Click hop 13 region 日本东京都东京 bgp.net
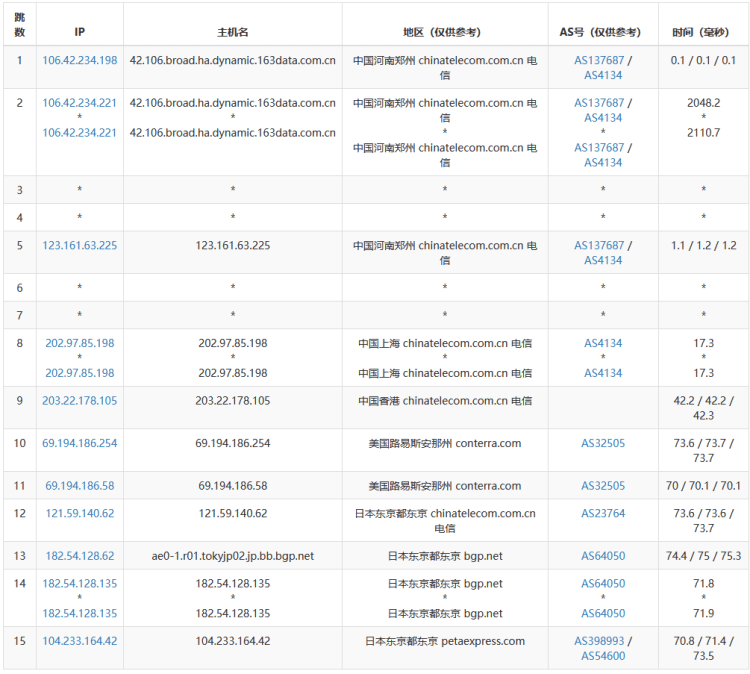 coord(445,556)
